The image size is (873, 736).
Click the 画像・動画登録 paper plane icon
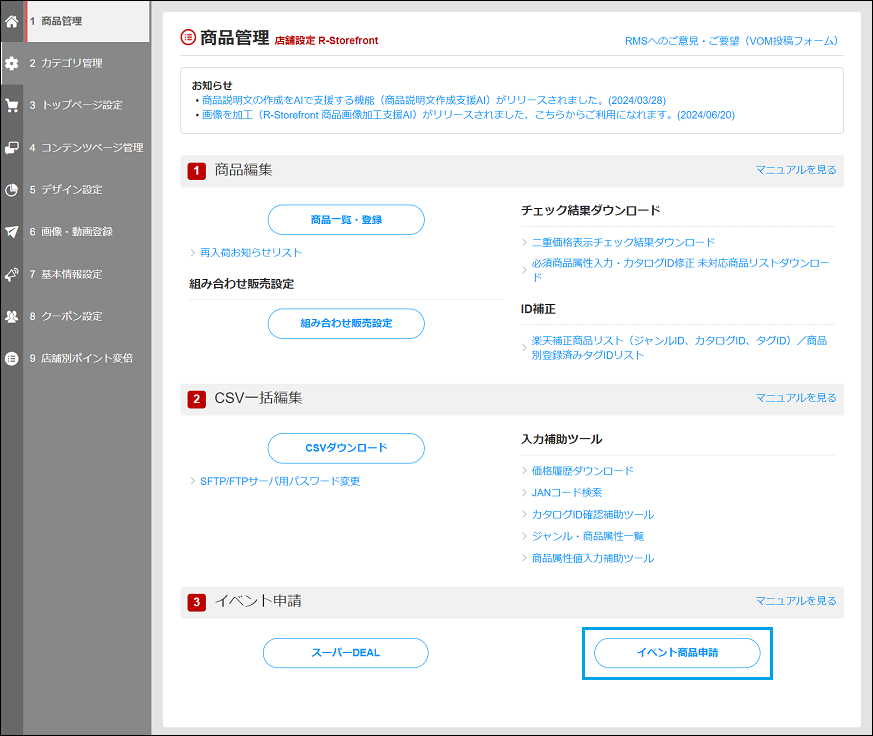coord(12,230)
